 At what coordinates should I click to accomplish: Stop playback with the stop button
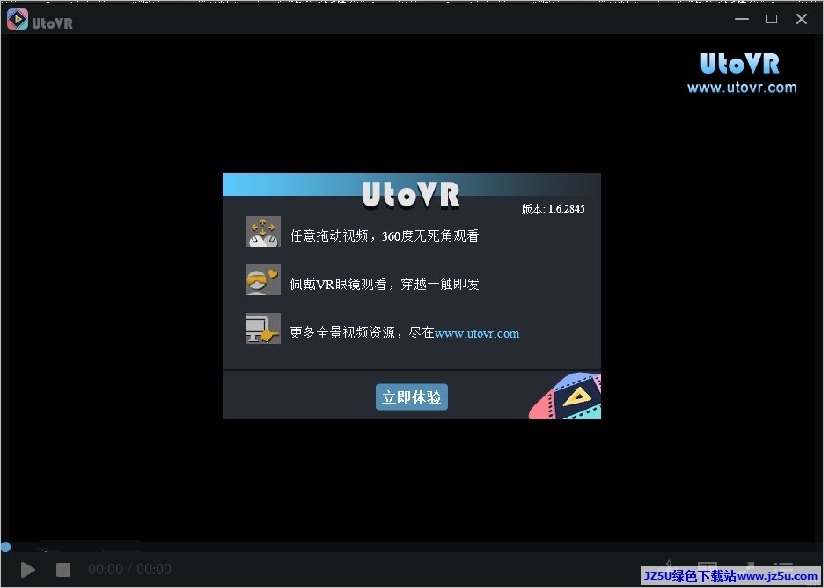pos(63,569)
